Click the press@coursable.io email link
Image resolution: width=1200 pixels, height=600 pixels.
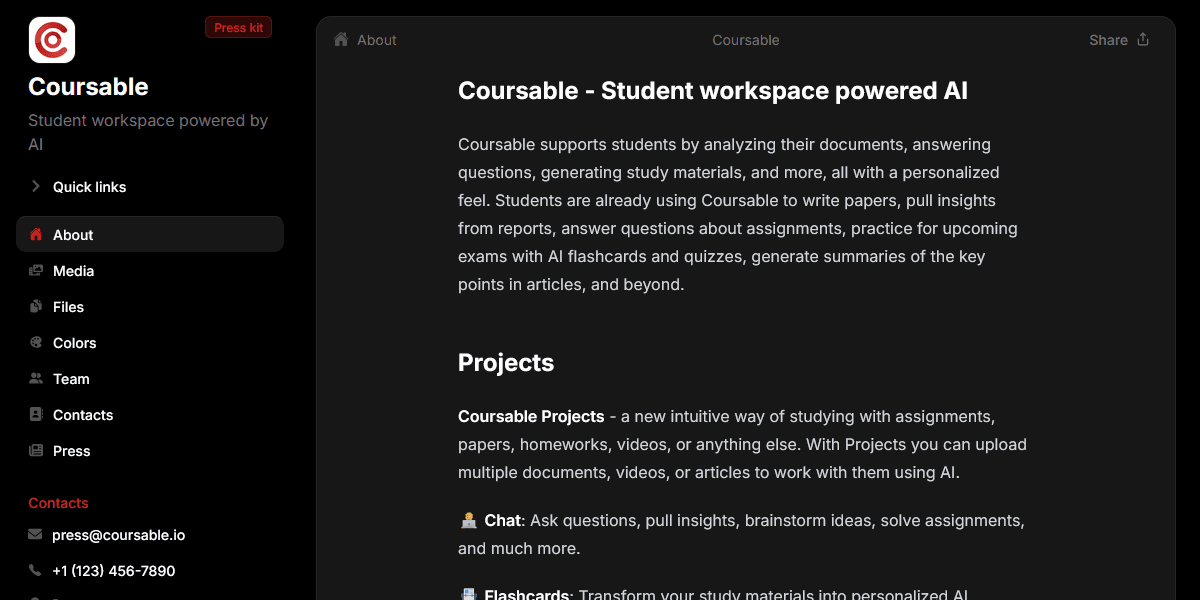pos(118,535)
